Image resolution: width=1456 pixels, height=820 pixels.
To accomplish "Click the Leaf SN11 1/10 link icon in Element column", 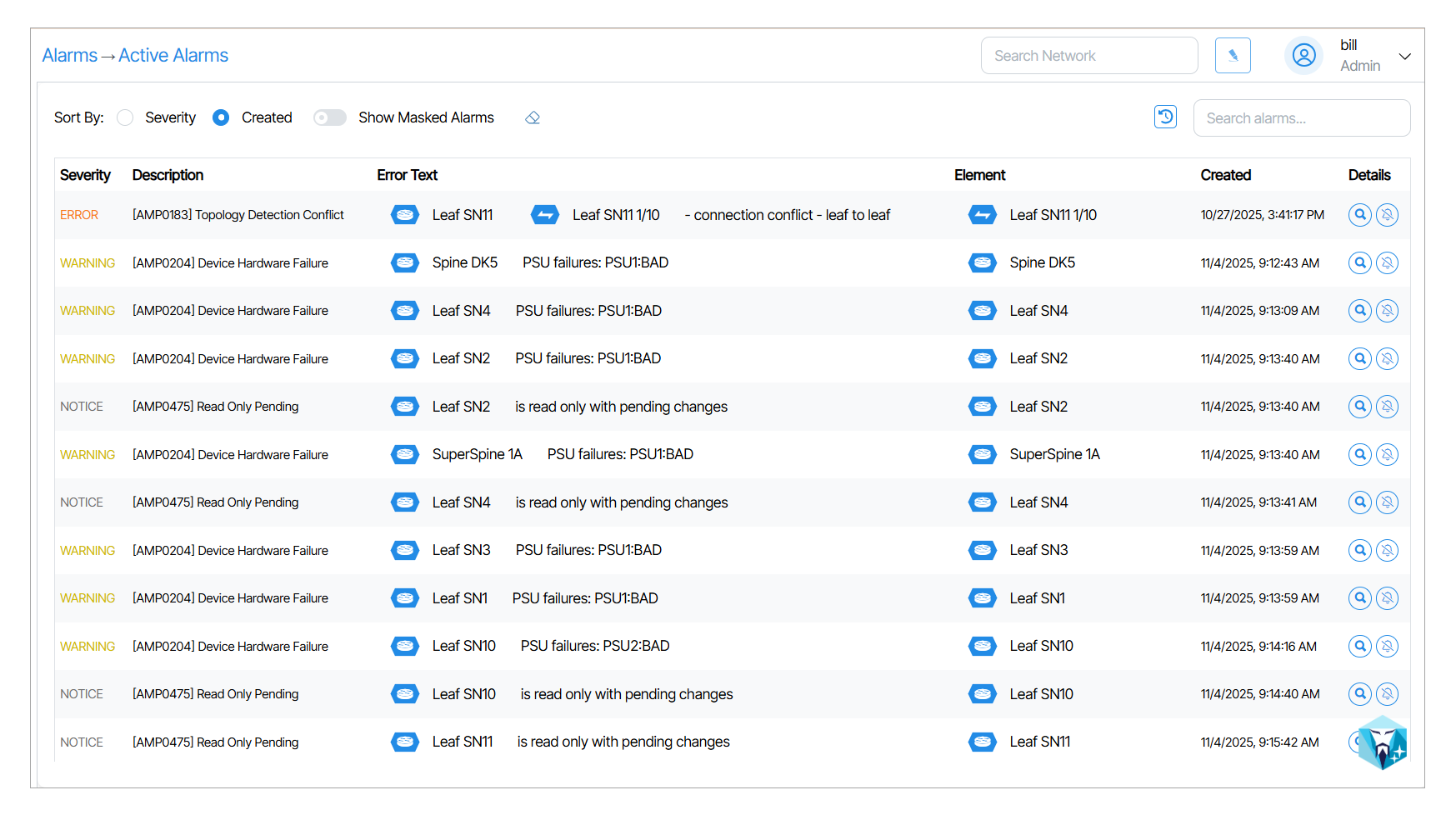I will tap(983, 215).
